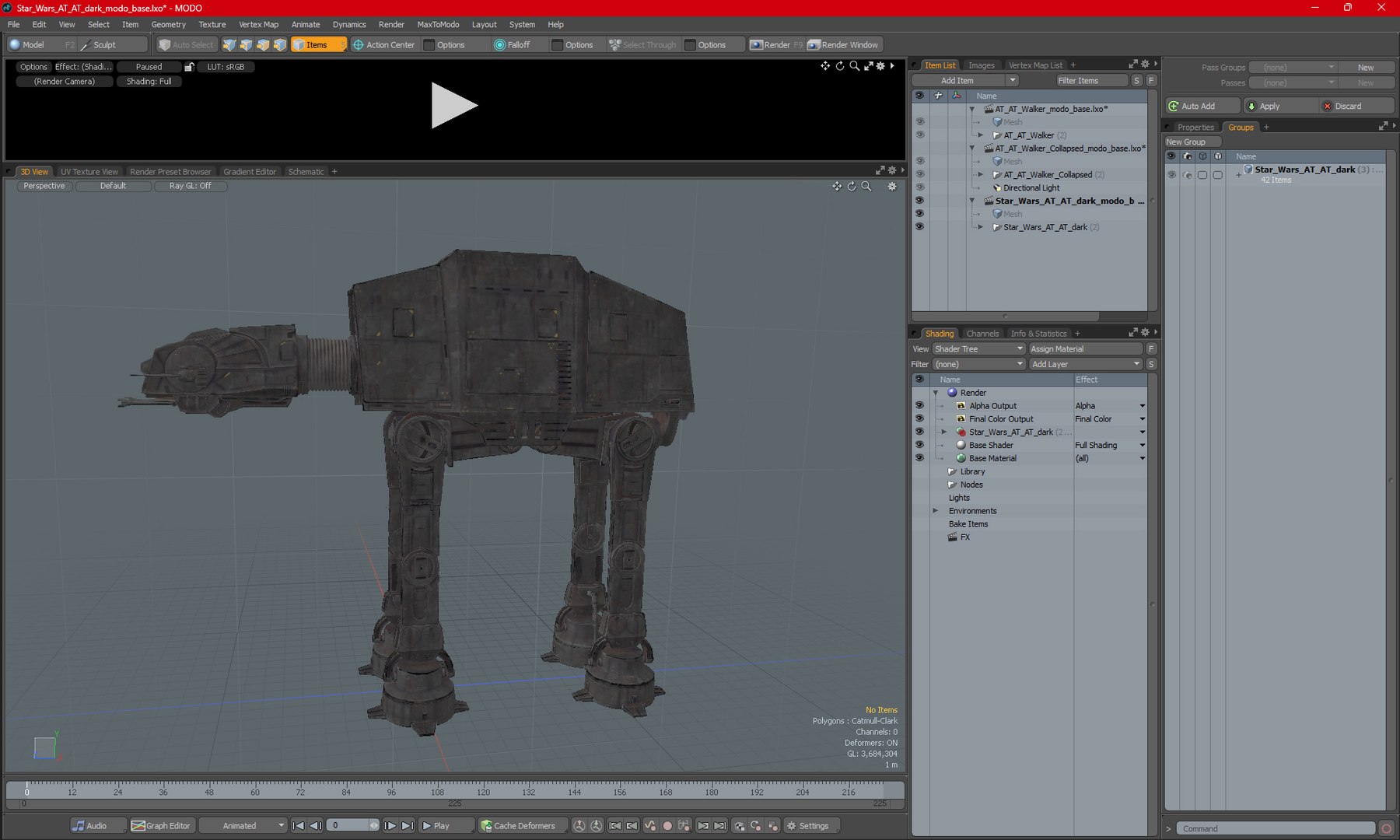The width and height of the screenshot is (1400, 840).
Task: Collapse Render node in Shader Tree
Action: [936, 393]
